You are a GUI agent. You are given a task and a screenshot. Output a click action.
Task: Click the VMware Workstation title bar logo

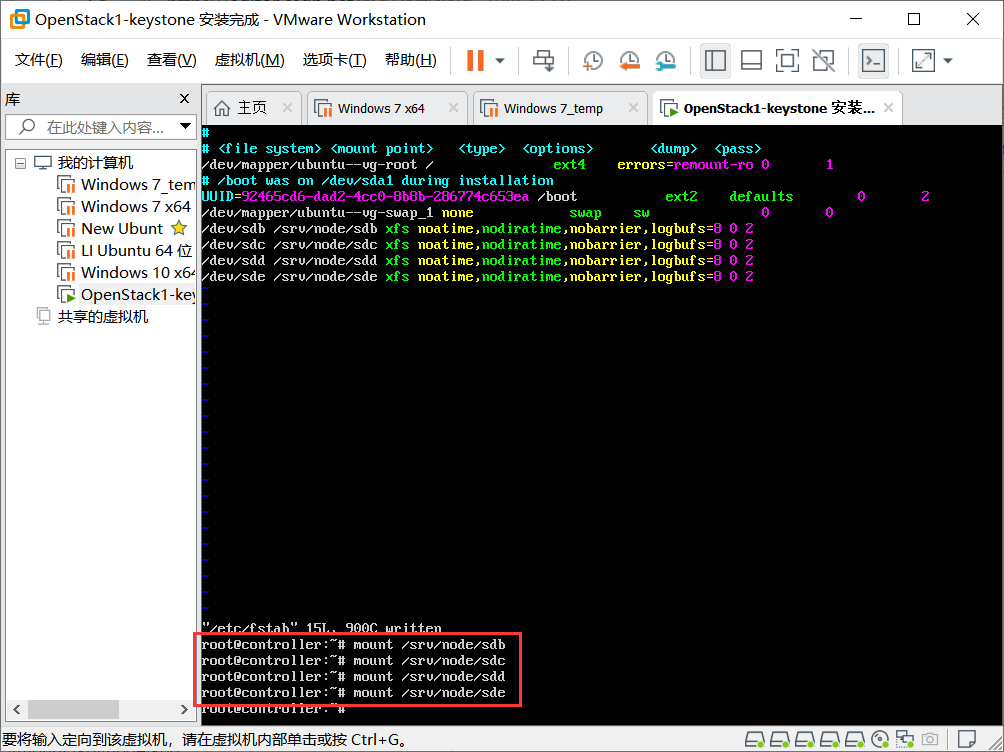(x=19, y=19)
